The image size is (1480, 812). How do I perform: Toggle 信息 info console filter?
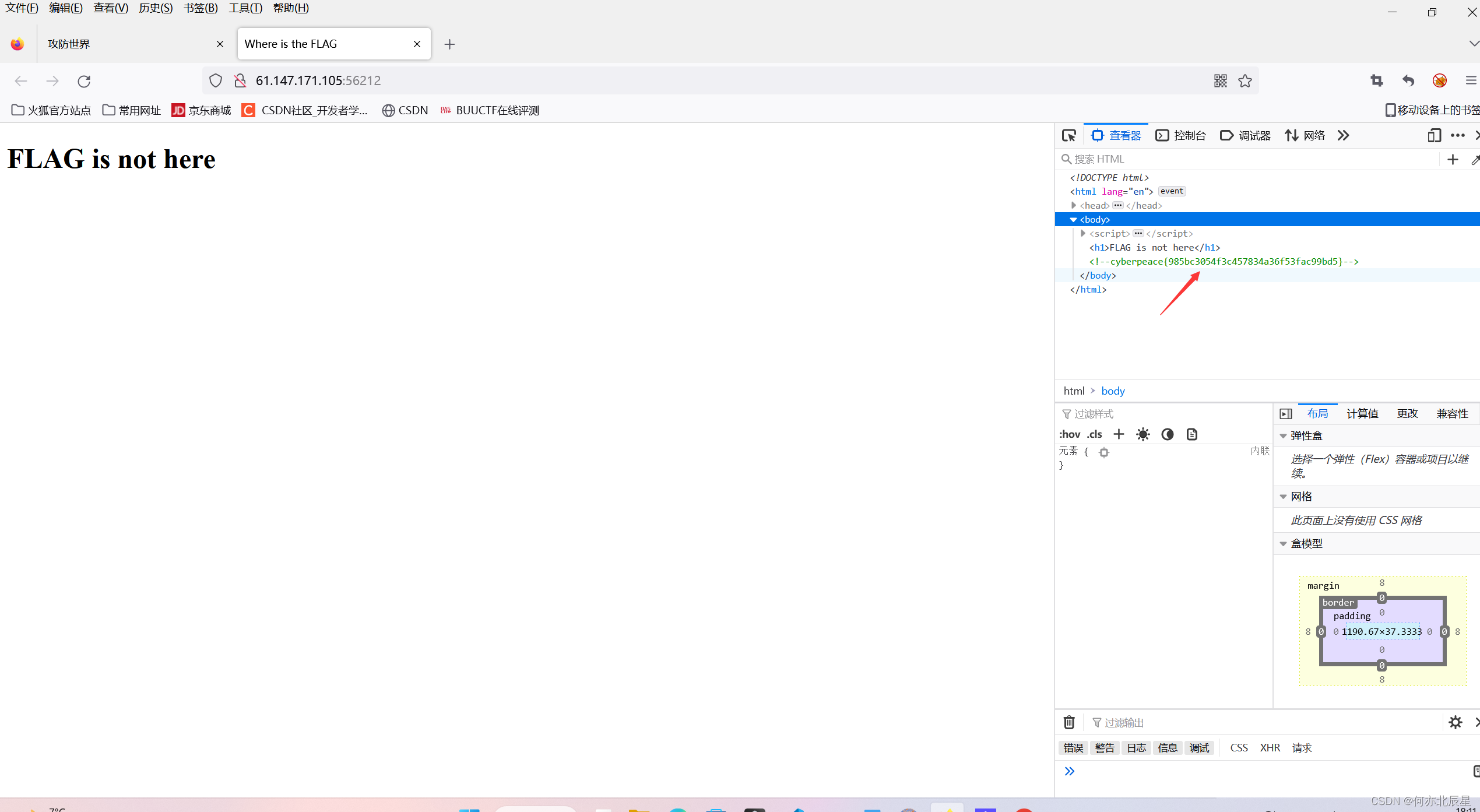1168,748
